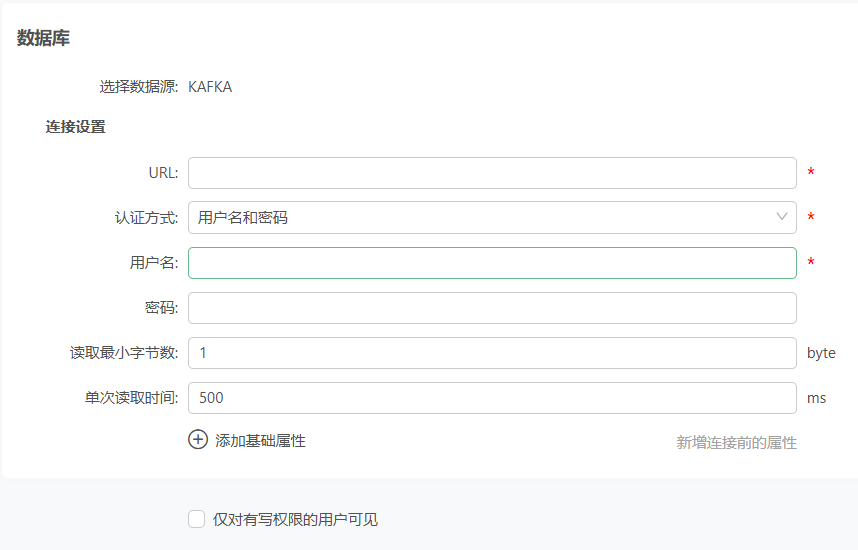
Task: Click the 单次读取时间 field showing 500
Action: coord(492,397)
